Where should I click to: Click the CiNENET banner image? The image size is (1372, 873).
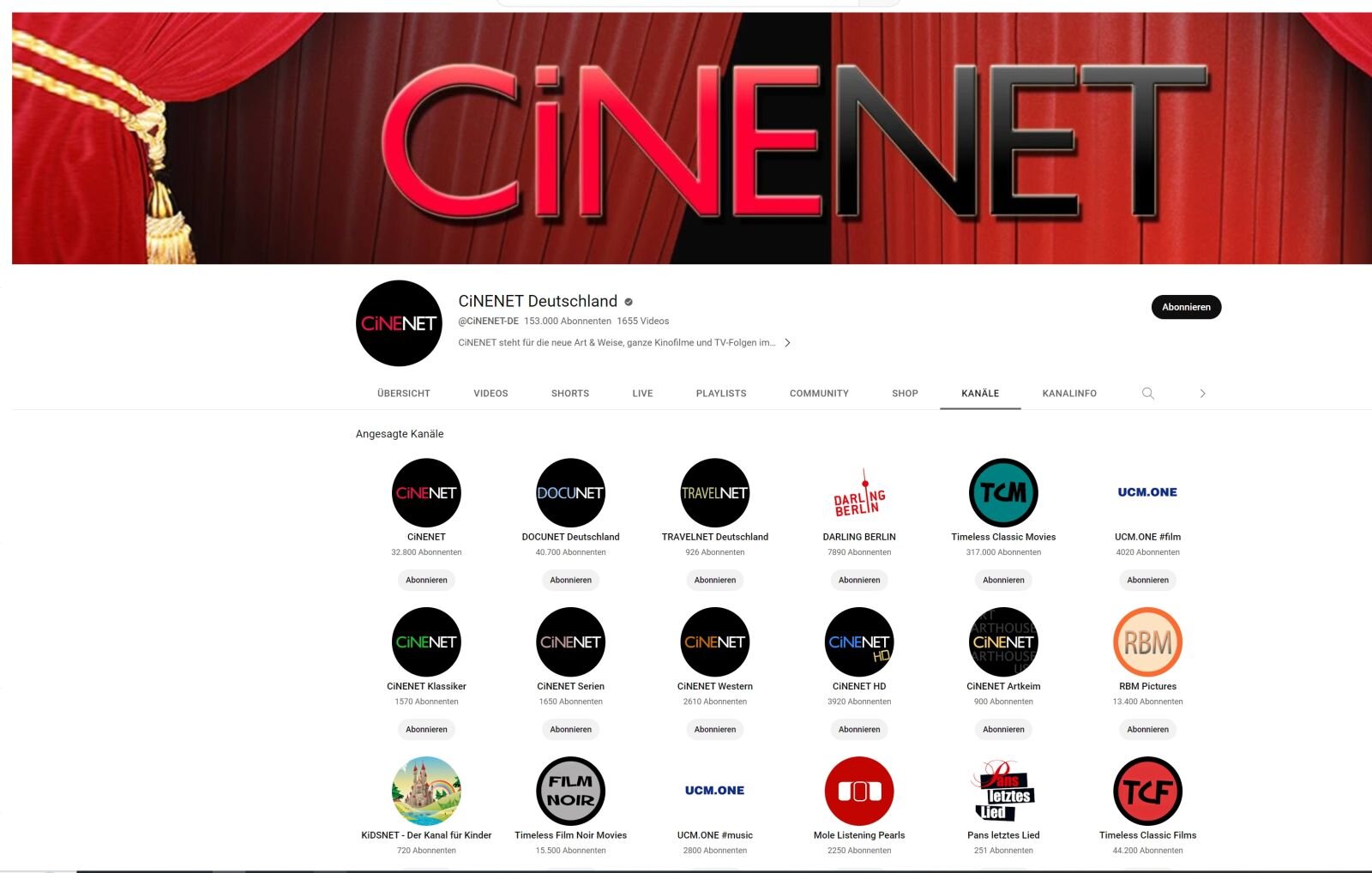(x=691, y=138)
